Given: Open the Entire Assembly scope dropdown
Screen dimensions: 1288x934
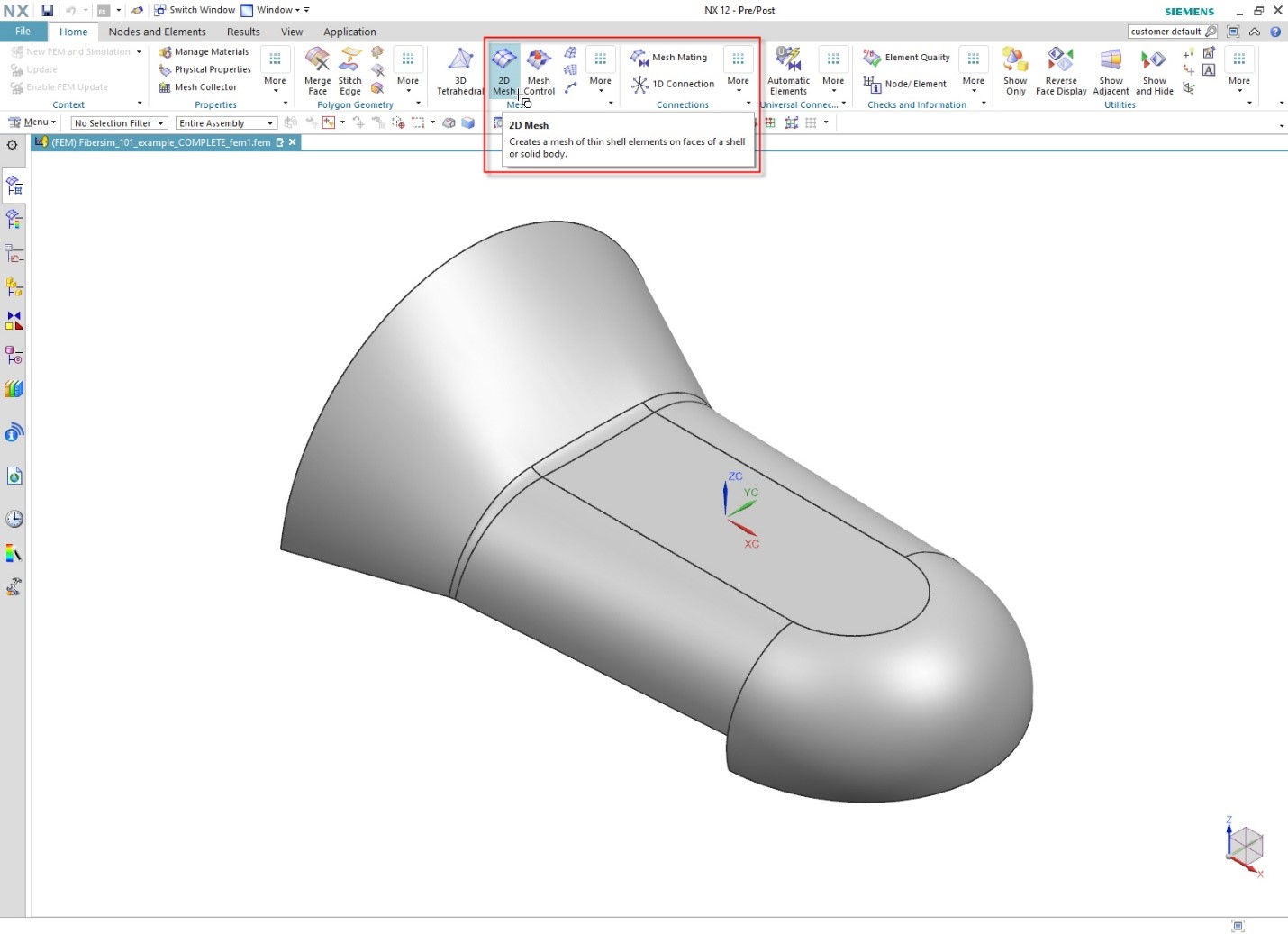Looking at the screenshot, I should pos(225,122).
